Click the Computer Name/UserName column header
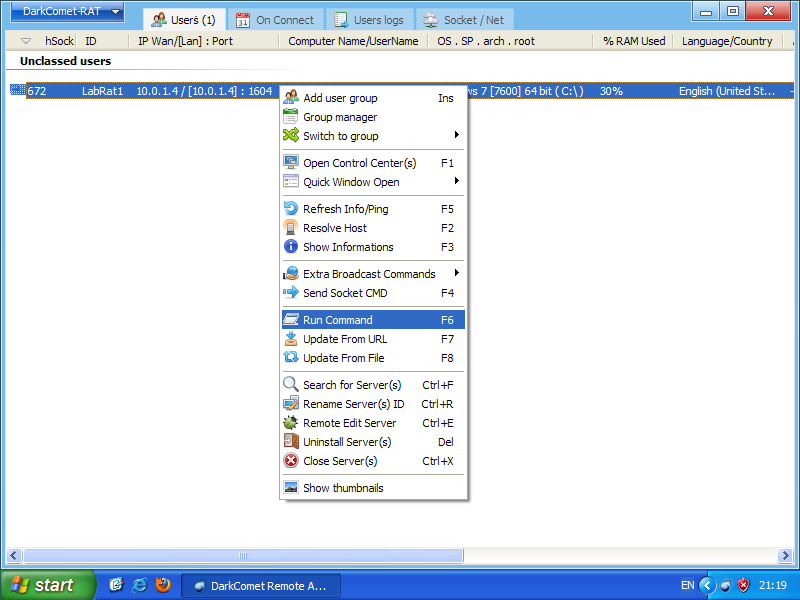This screenshot has width=800, height=600. click(353, 41)
